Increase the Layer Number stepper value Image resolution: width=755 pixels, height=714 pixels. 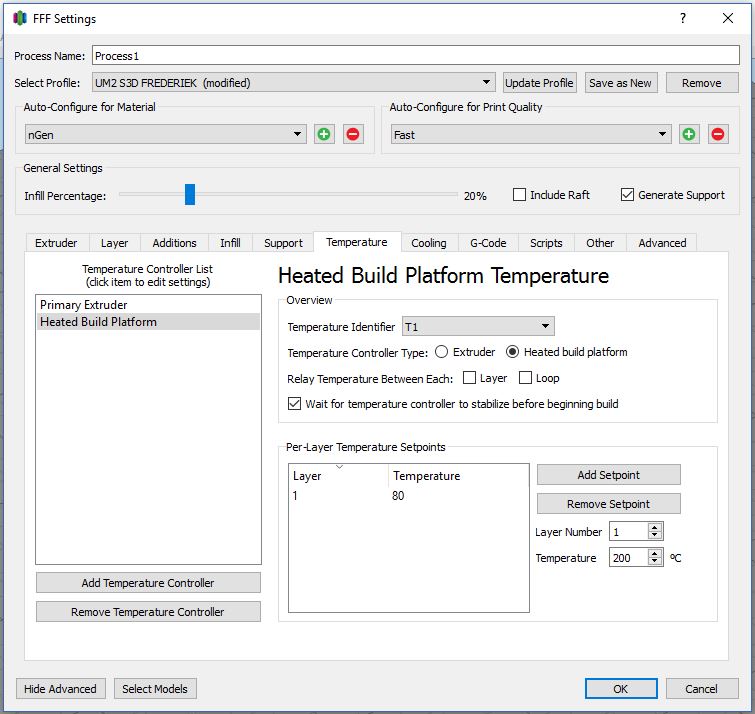coord(655,527)
